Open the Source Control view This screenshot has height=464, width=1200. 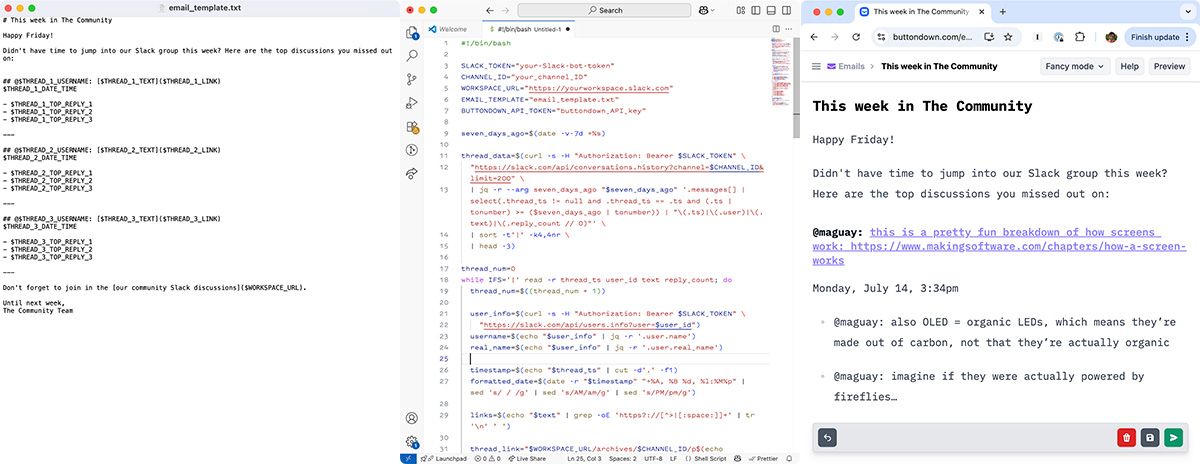tap(411, 79)
